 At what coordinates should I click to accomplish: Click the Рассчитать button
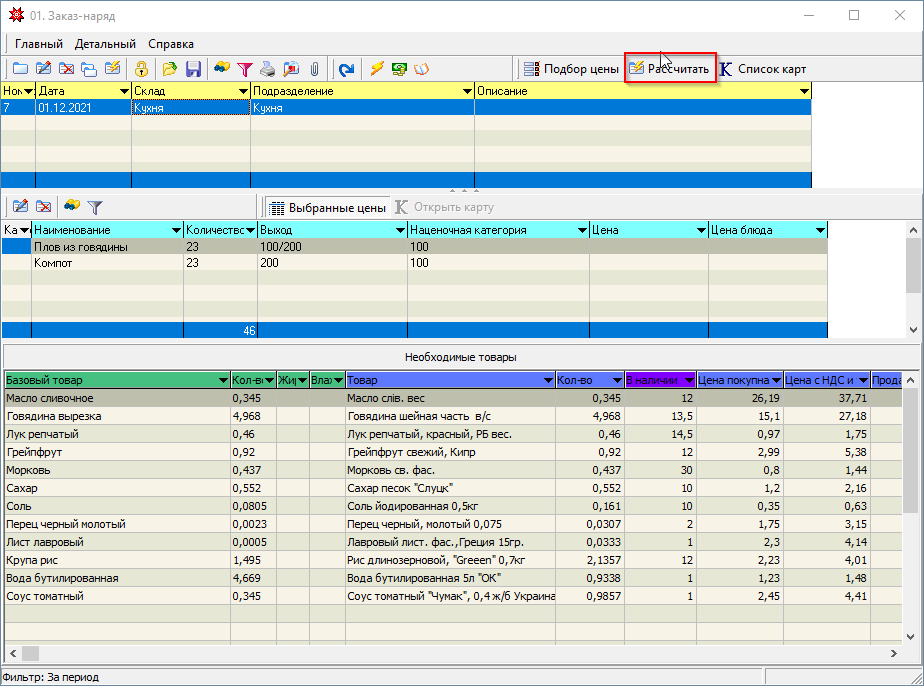tap(670, 69)
